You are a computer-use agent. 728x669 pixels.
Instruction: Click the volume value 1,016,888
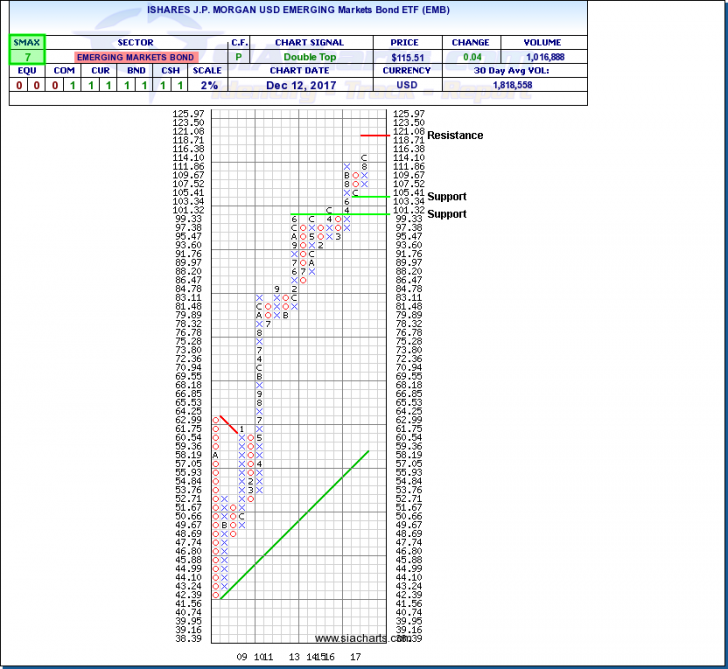pos(543,58)
